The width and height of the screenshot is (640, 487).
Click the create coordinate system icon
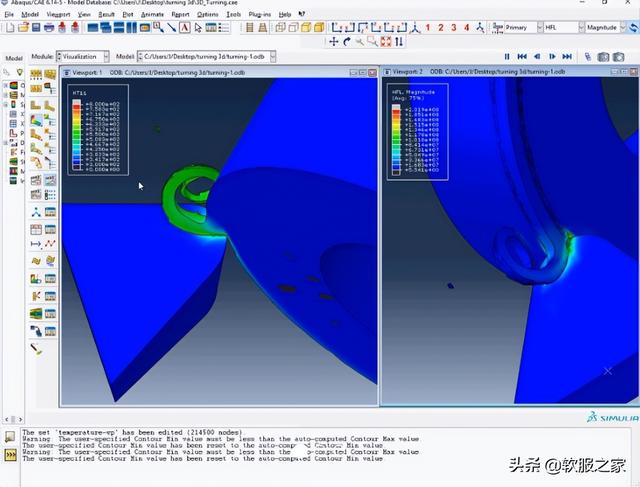tap(36, 212)
